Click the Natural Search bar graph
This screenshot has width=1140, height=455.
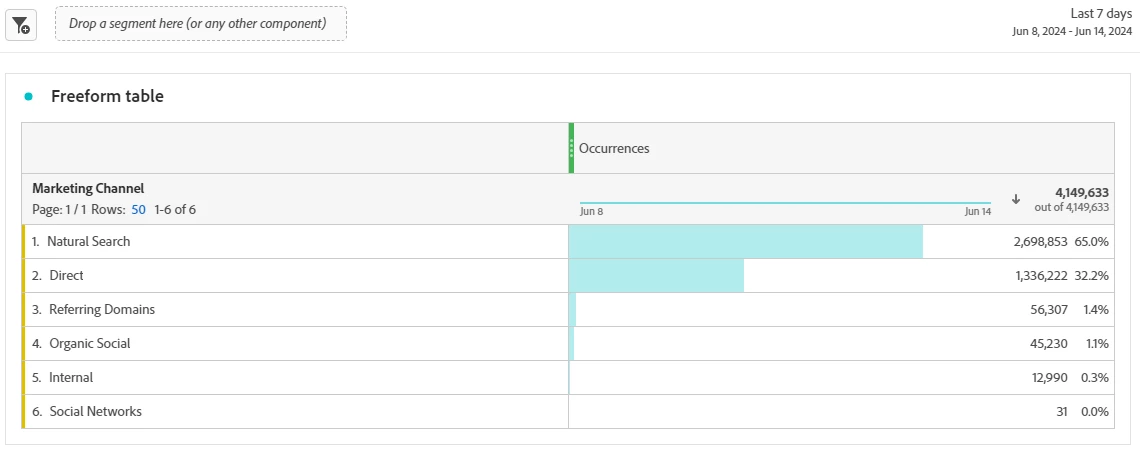click(746, 241)
